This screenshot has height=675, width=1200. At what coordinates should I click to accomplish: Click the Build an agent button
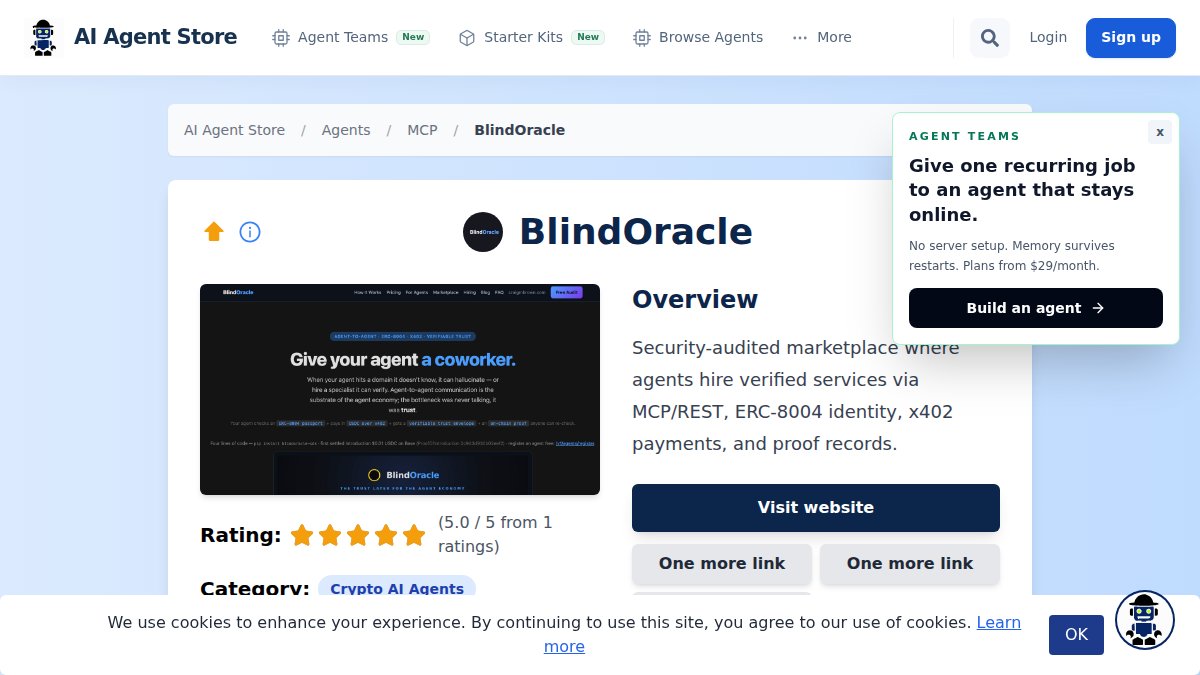point(1036,308)
